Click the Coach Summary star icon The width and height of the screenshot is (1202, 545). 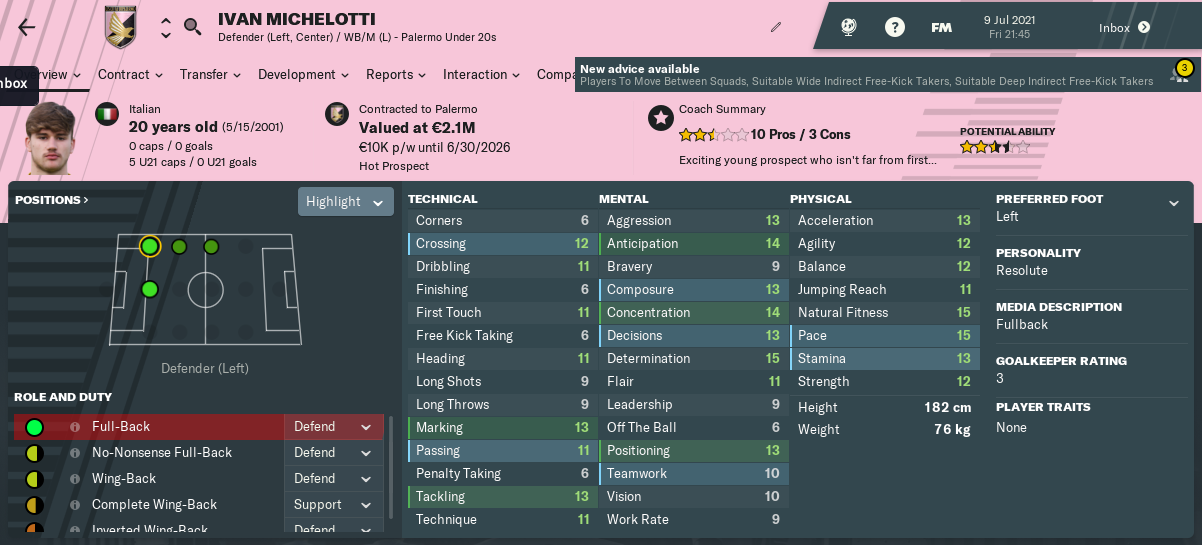tap(660, 119)
